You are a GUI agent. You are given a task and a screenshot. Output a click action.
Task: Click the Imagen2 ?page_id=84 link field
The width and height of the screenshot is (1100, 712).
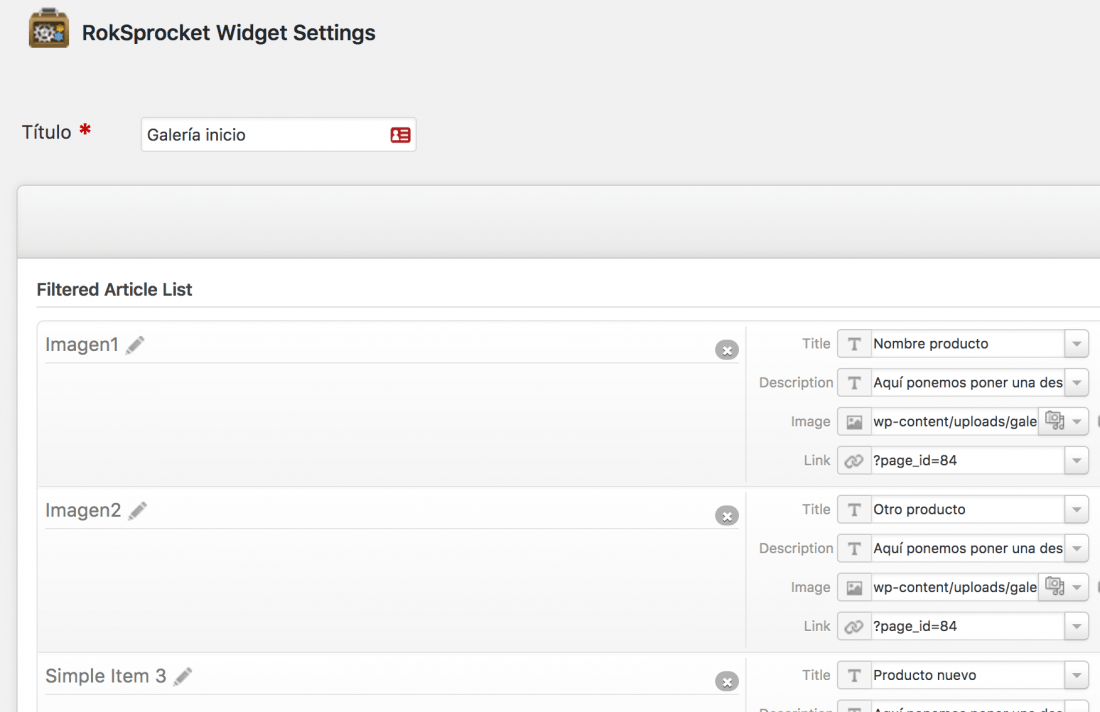pos(967,626)
